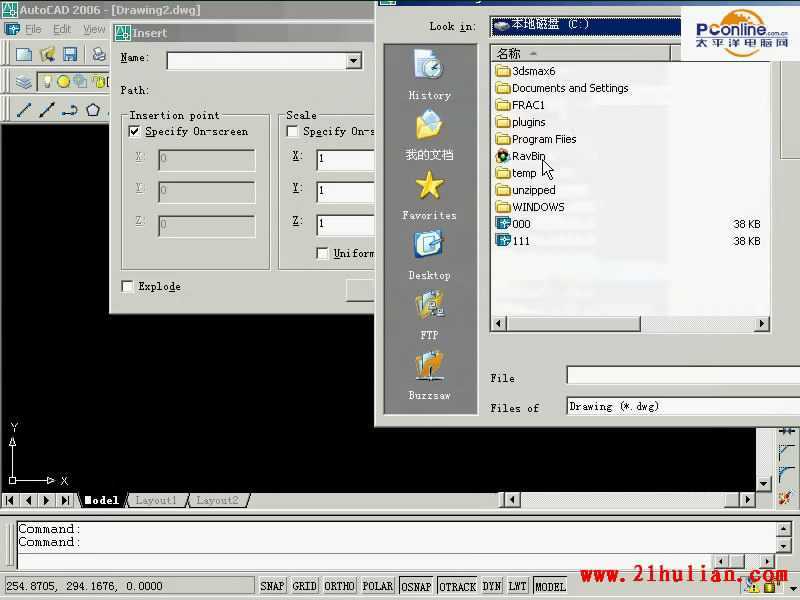Viewport: 800px width, 600px height.
Task: Click file list scrollbar right arrow
Action: coord(762,323)
